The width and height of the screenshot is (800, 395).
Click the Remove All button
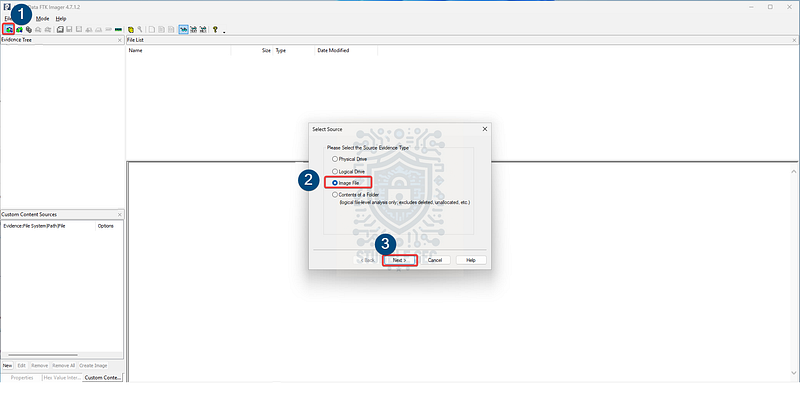click(x=64, y=365)
